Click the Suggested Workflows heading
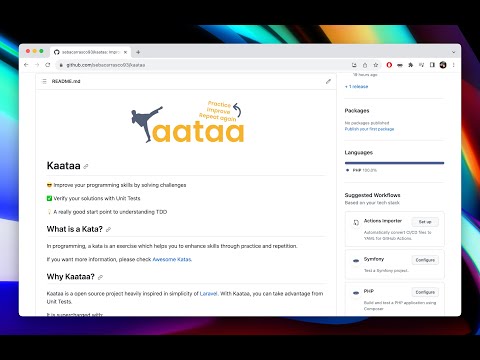This screenshot has height=360, width=480. [x=372, y=195]
